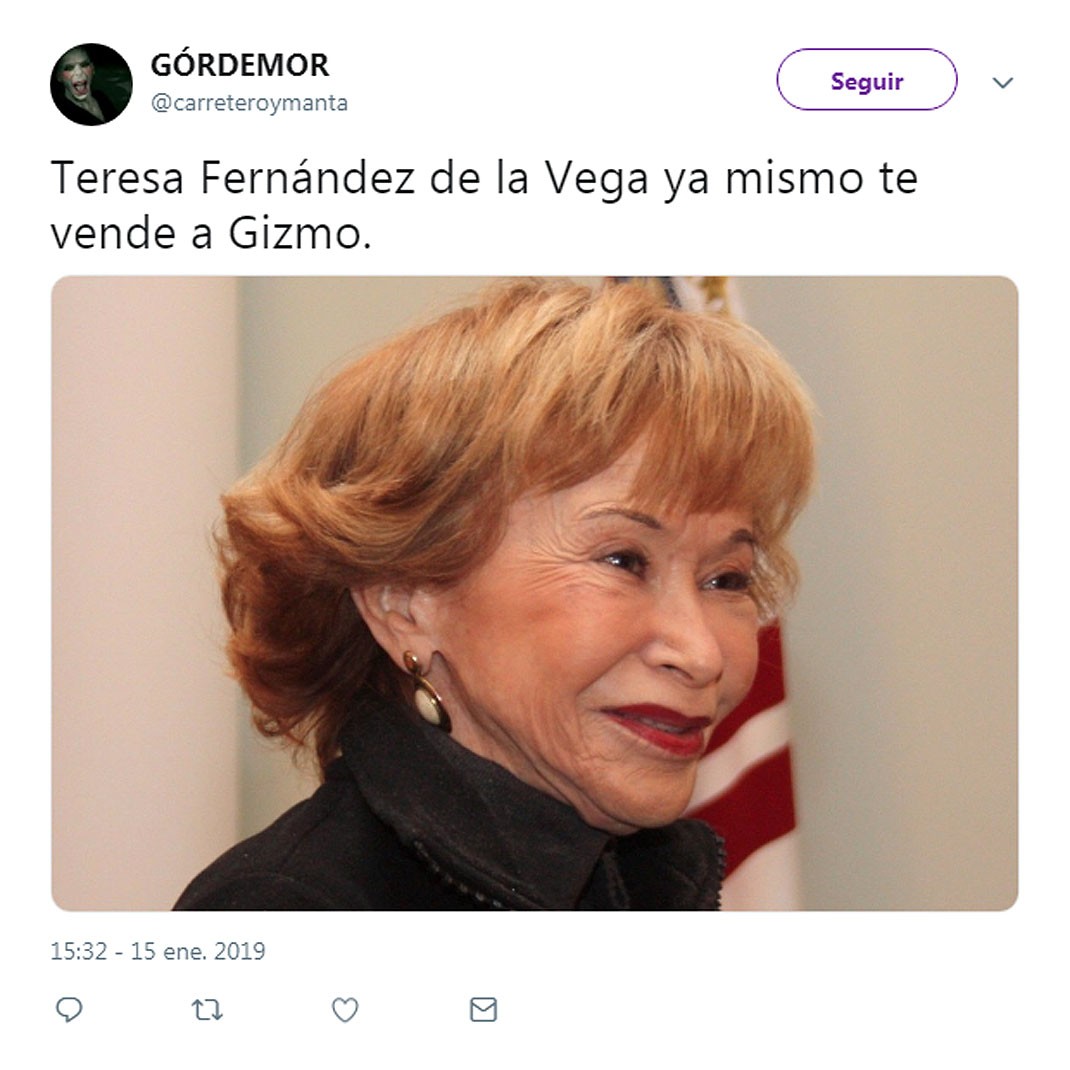Click the words 'ya mismo te' in tweet
The width and height of the screenshot is (1070, 1070).
[x=791, y=179]
